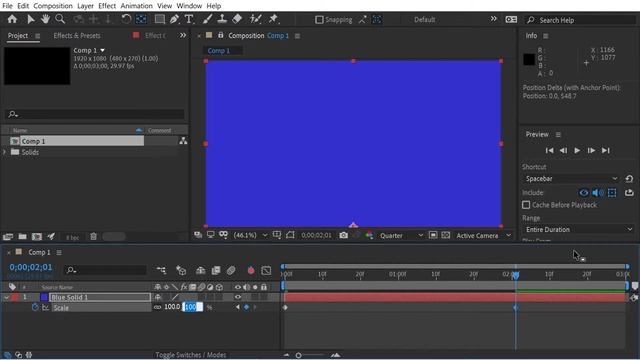Toggle include audio in preview

598,193
